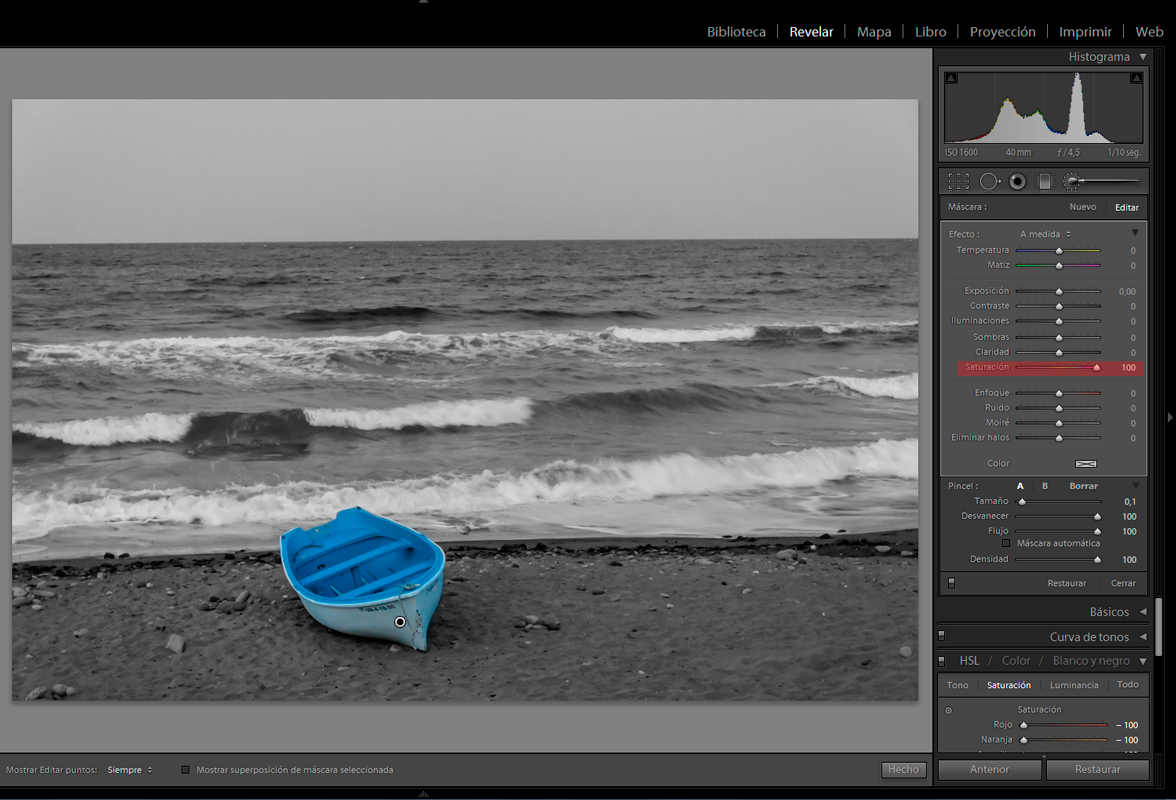Image resolution: width=1176 pixels, height=800 pixels.
Task: Toggle the Curva de tonos panel switch
Action: point(942,636)
